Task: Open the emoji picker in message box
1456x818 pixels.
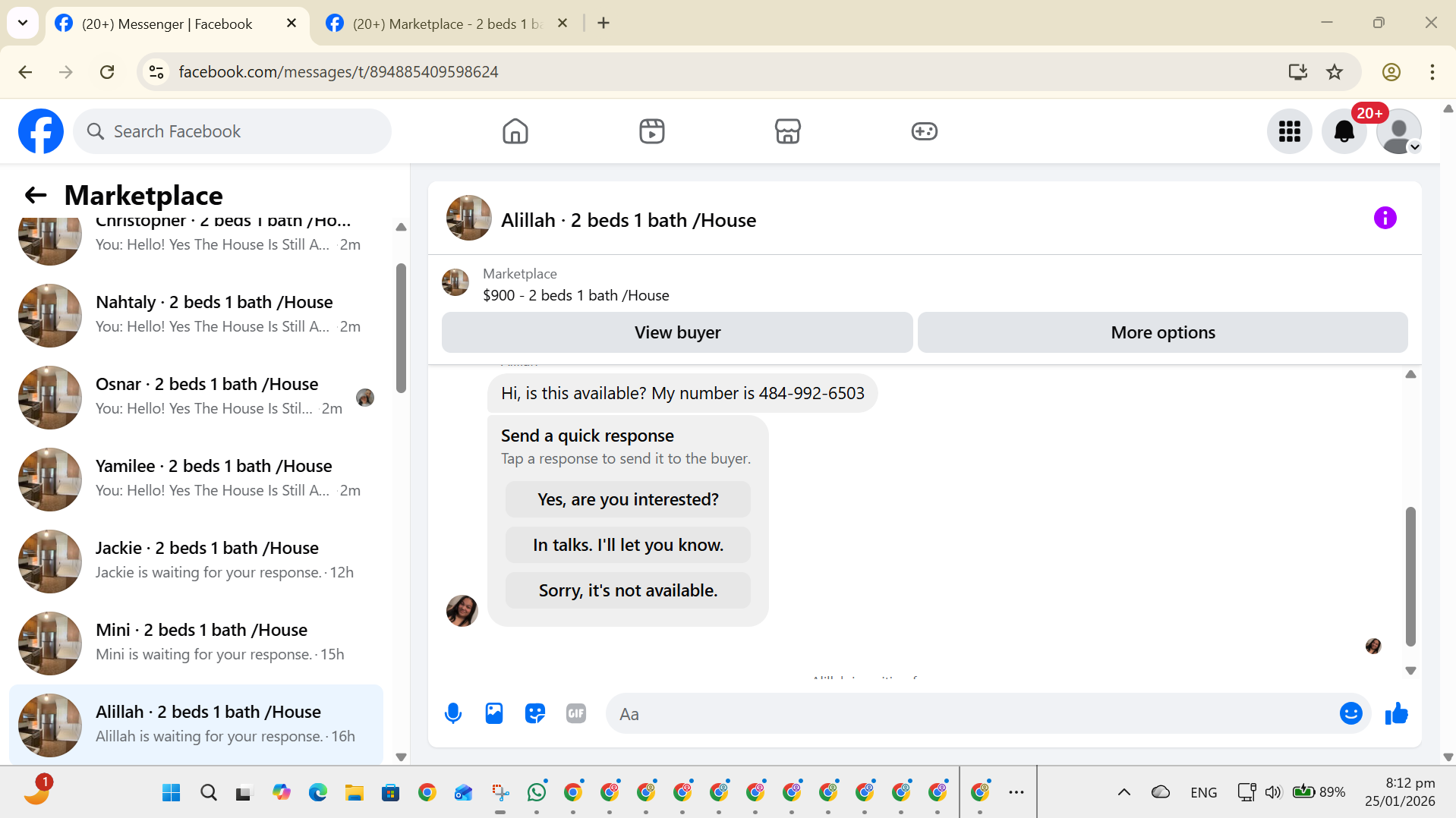Action: tap(1351, 713)
